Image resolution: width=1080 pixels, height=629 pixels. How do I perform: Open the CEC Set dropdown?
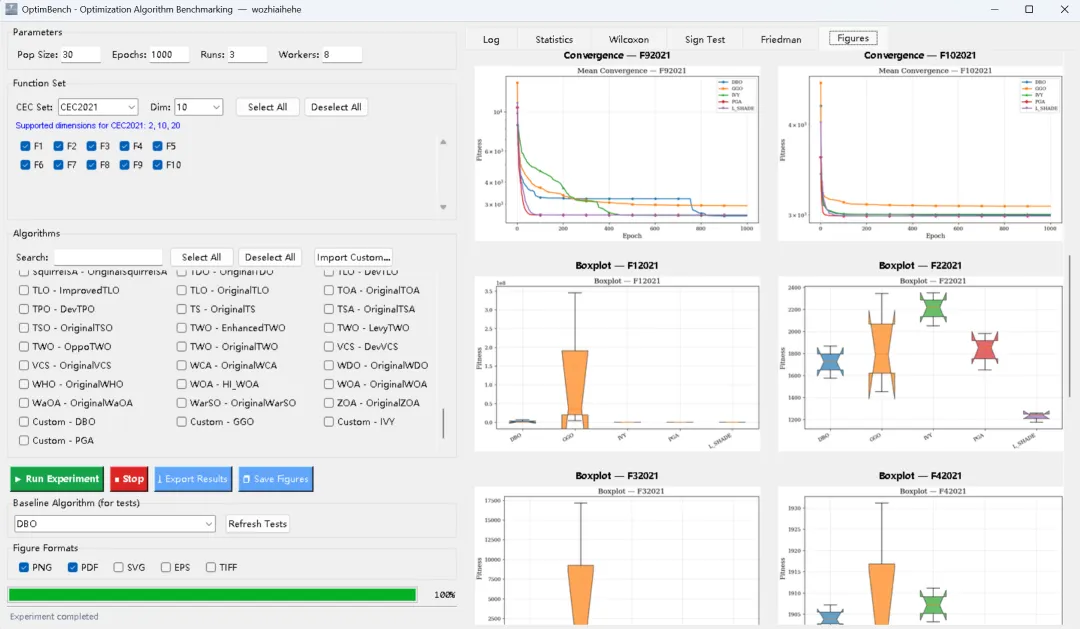click(x=98, y=107)
